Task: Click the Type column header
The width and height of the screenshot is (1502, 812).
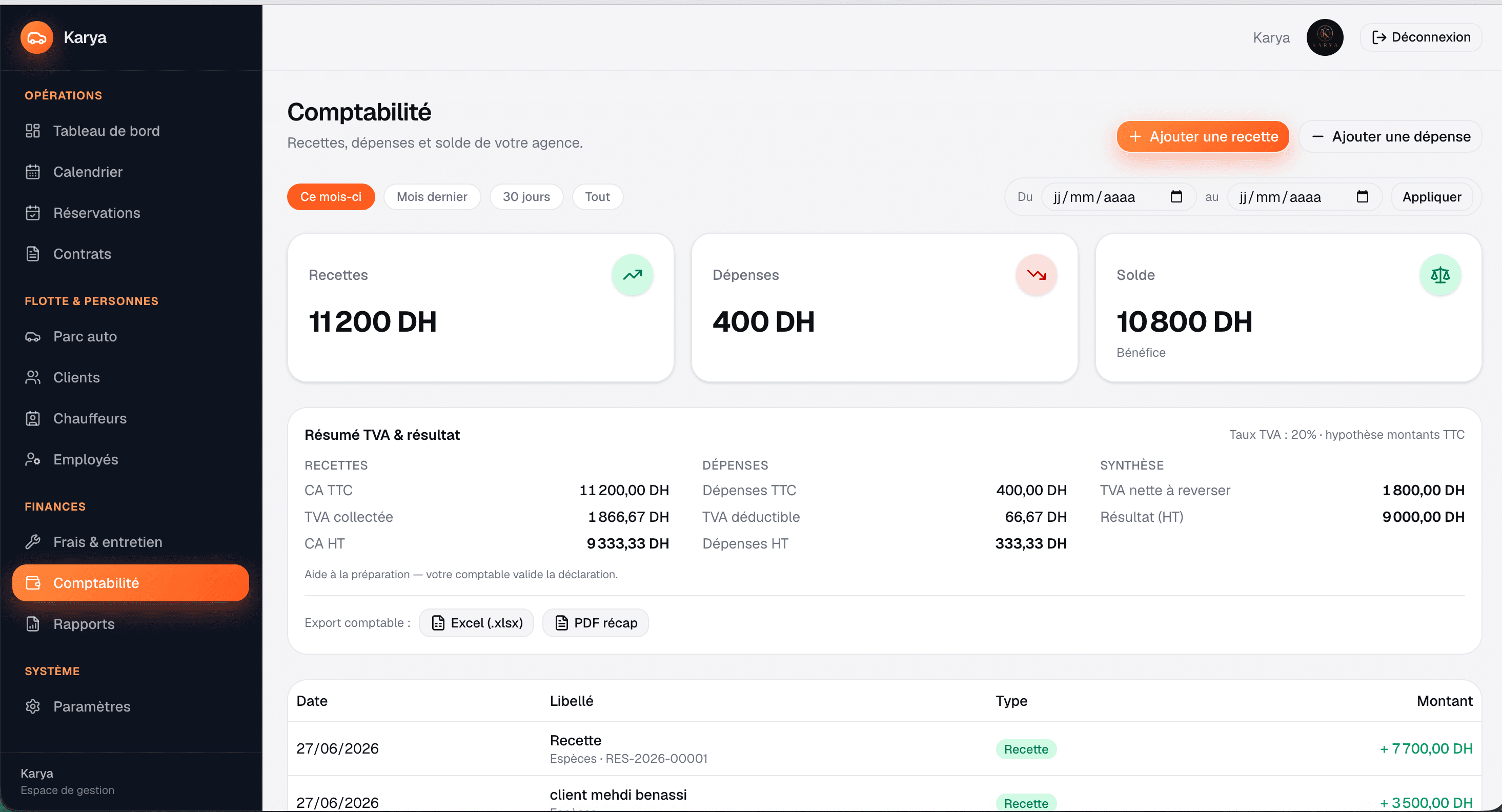Action: pyautogui.click(x=1011, y=701)
